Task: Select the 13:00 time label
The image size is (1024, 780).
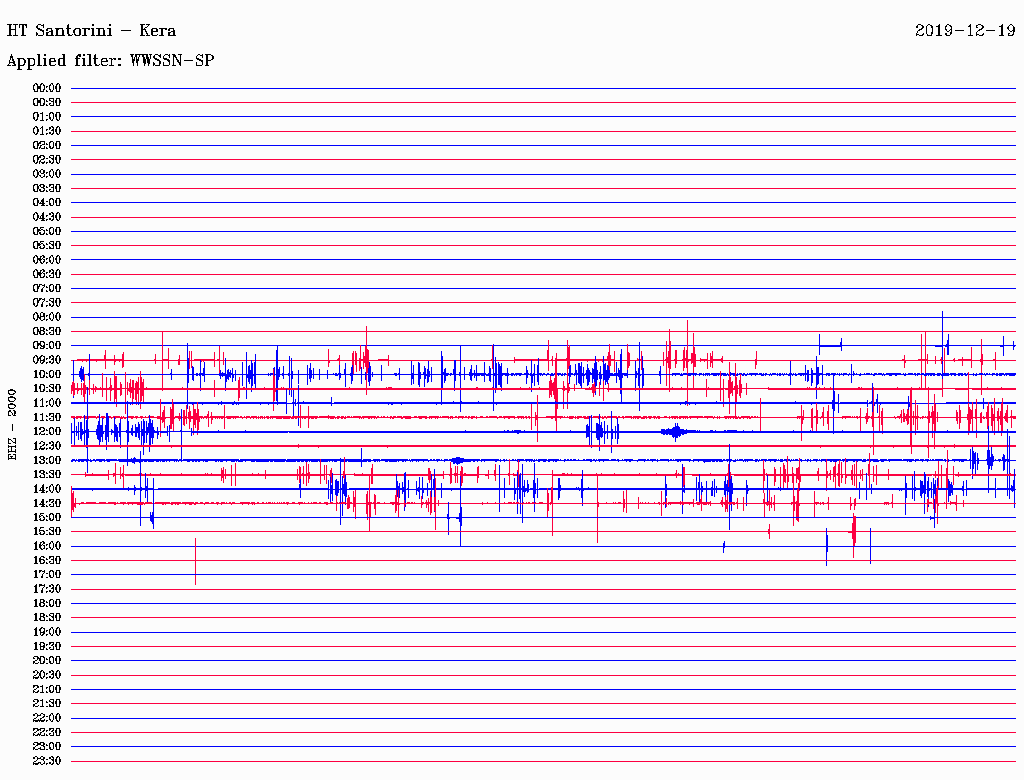Action: coord(47,461)
